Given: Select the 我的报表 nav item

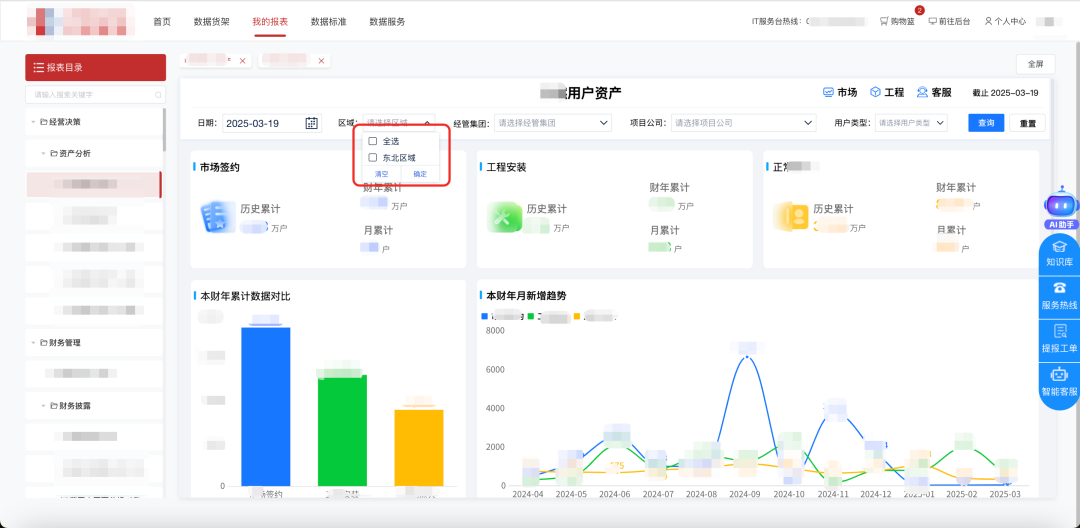Looking at the screenshot, I should [x=270, y=21].
